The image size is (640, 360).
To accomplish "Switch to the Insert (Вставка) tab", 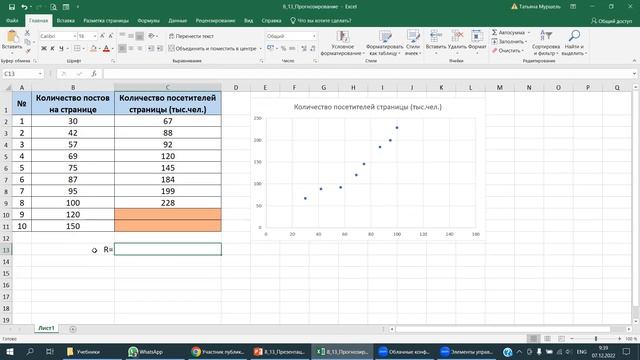I will [65, 20].
